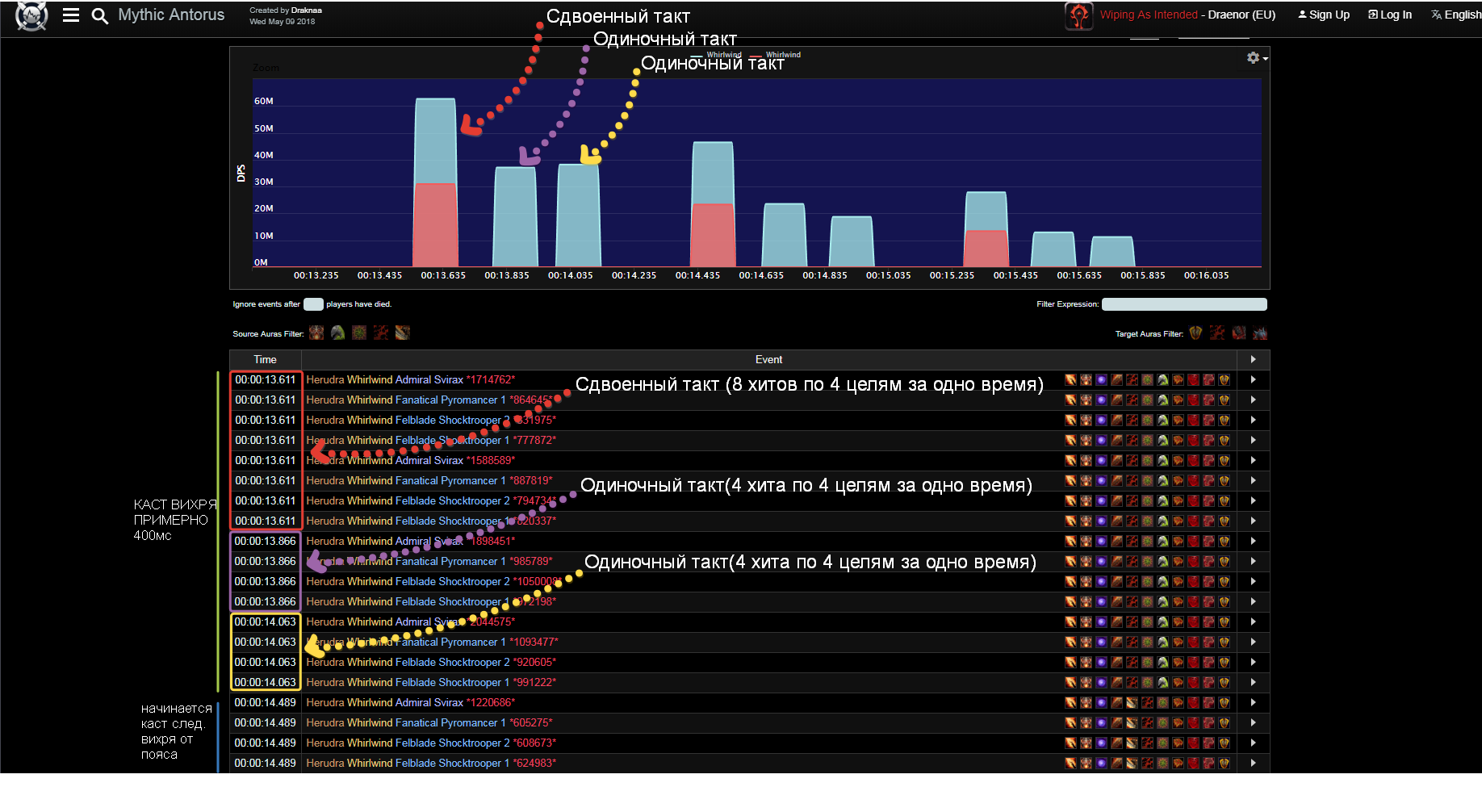Open the chart settings gear dropdown
The width and height of the screenshot is (1482, 812).
(x=1256, y=58)
